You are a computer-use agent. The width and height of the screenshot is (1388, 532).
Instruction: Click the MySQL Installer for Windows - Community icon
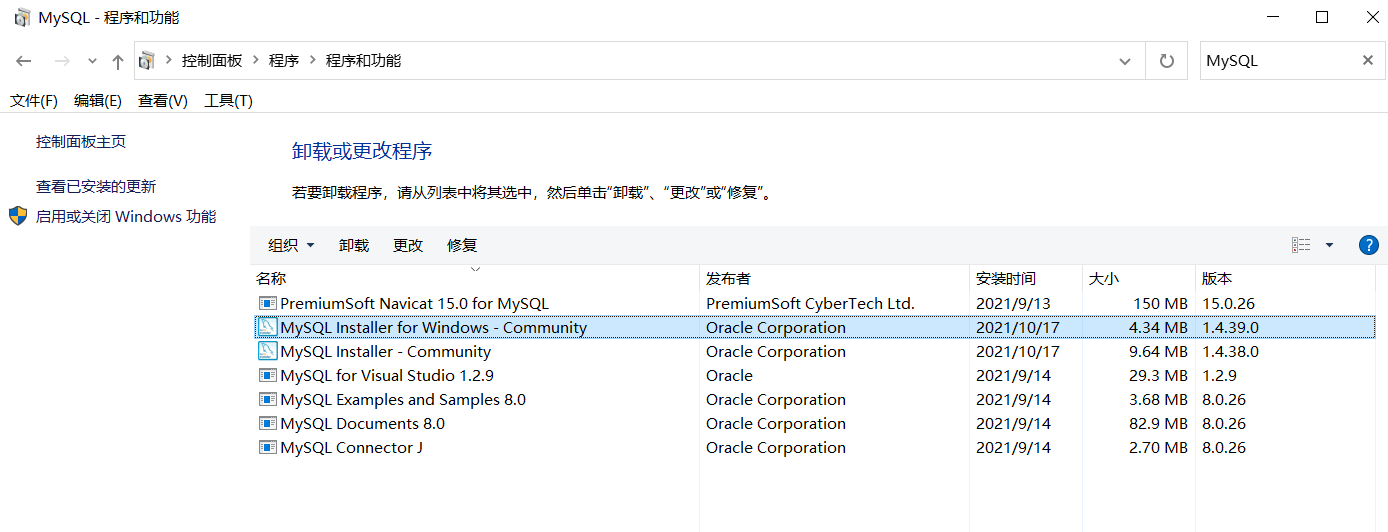click(267, 327)
